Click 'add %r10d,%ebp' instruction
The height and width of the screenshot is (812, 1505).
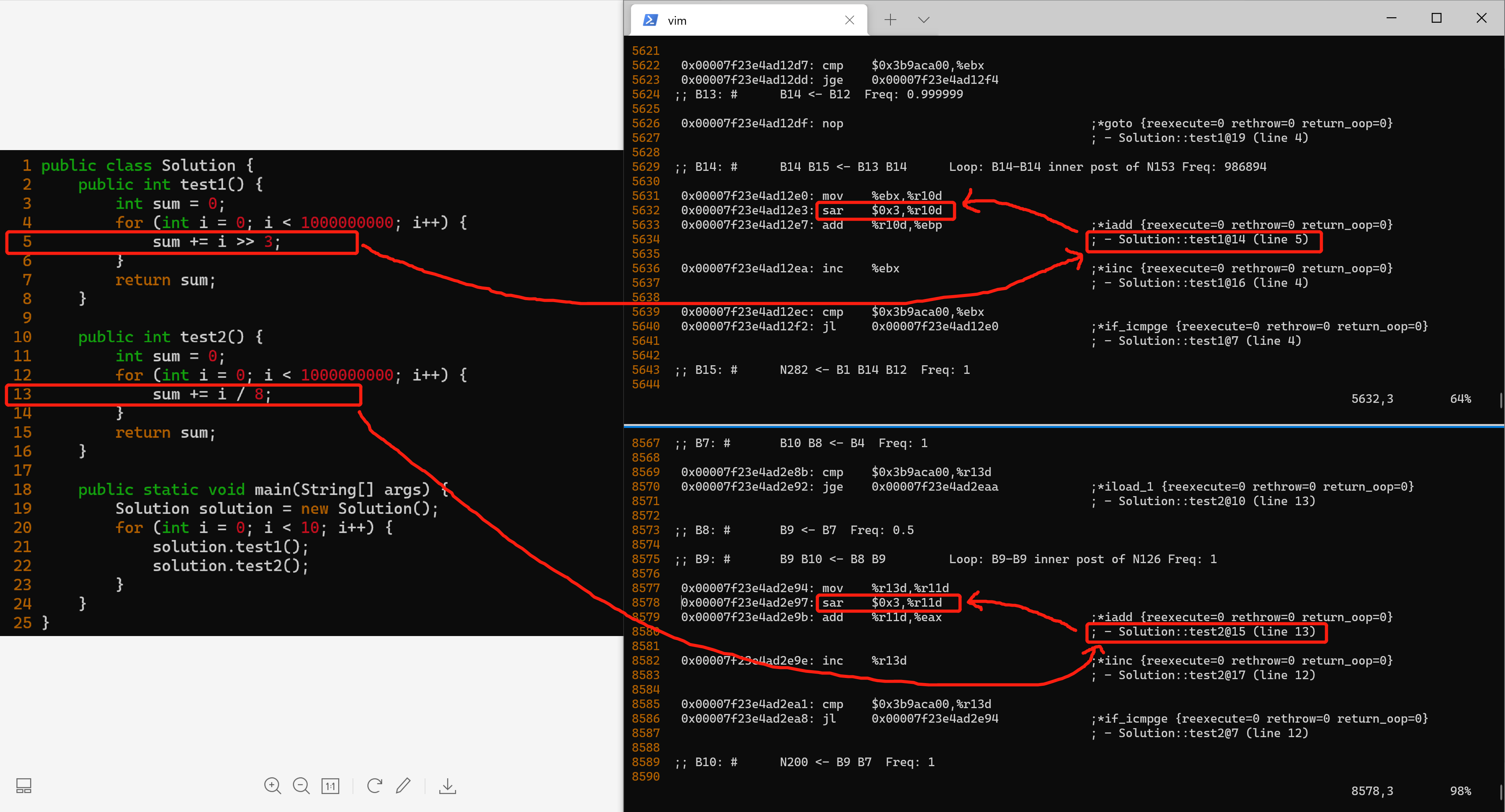[881, 225]
